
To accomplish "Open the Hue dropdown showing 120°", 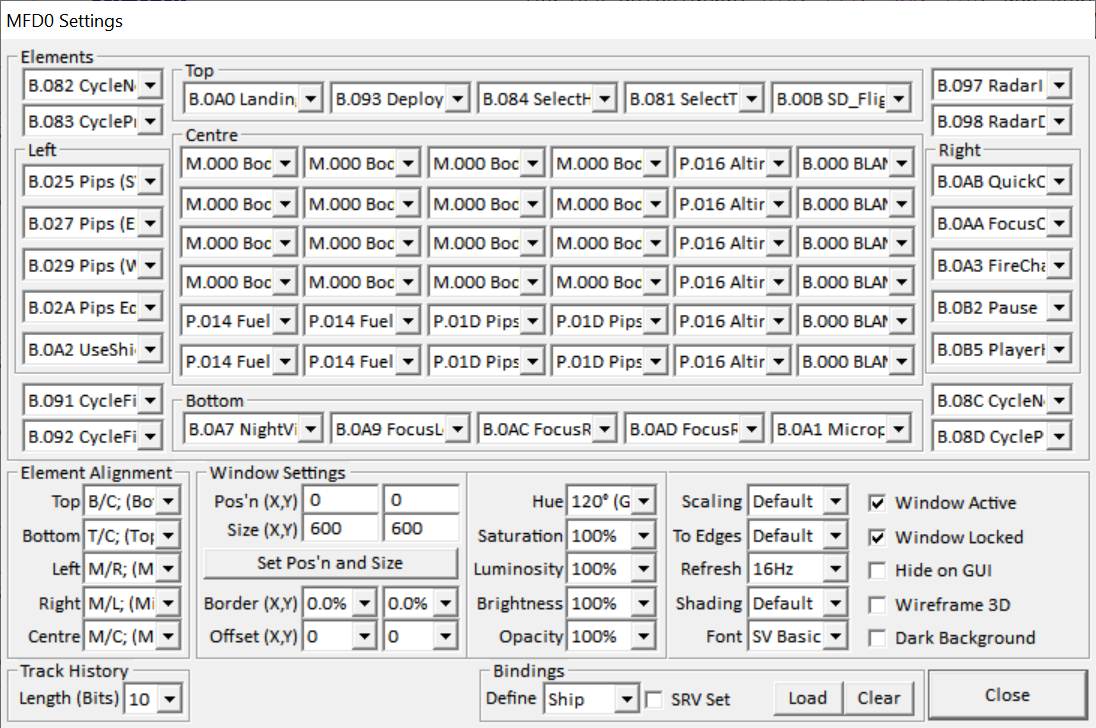I will tap(611, 501).
